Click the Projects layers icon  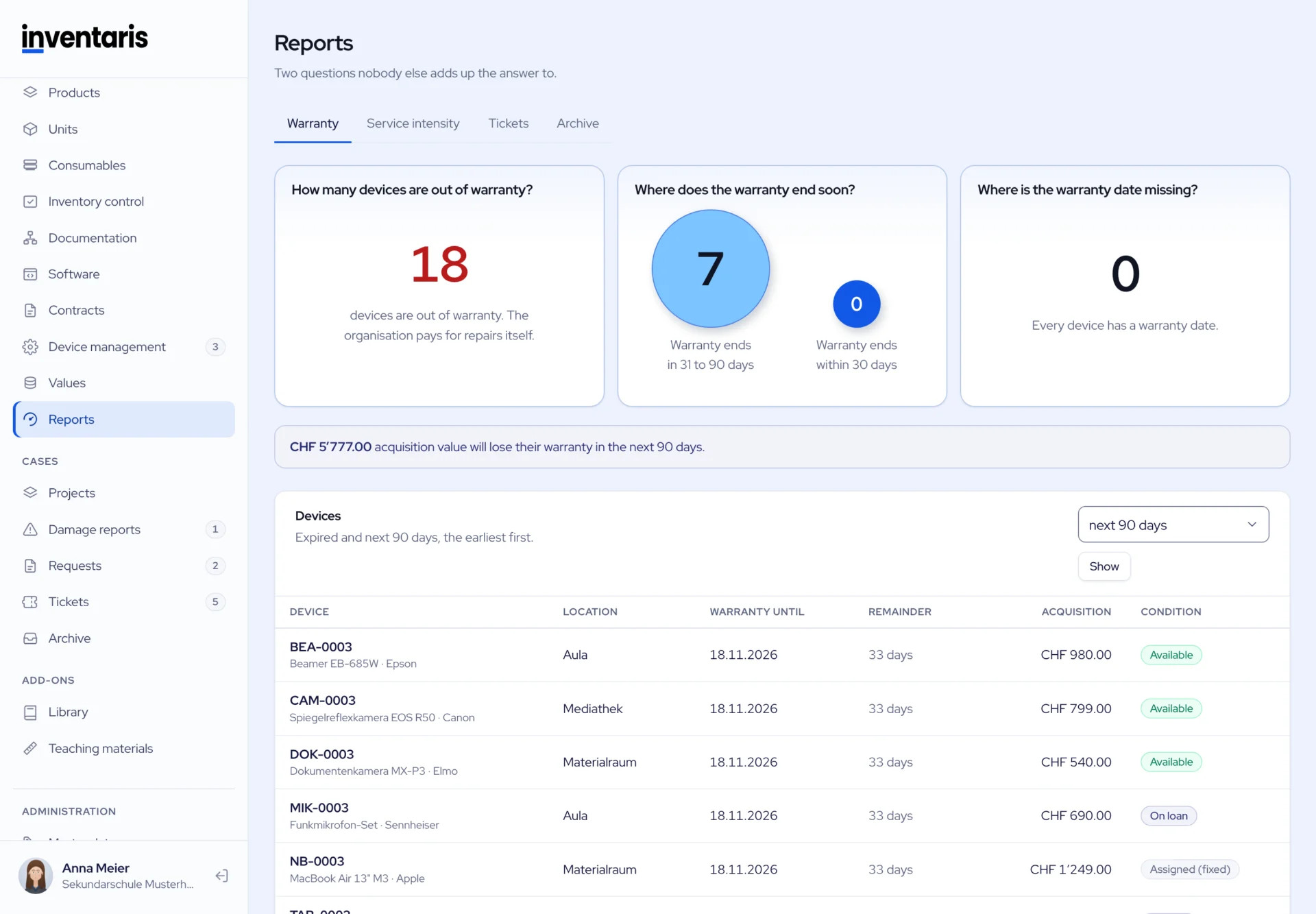pyautogui.click(x=30, y=493)
